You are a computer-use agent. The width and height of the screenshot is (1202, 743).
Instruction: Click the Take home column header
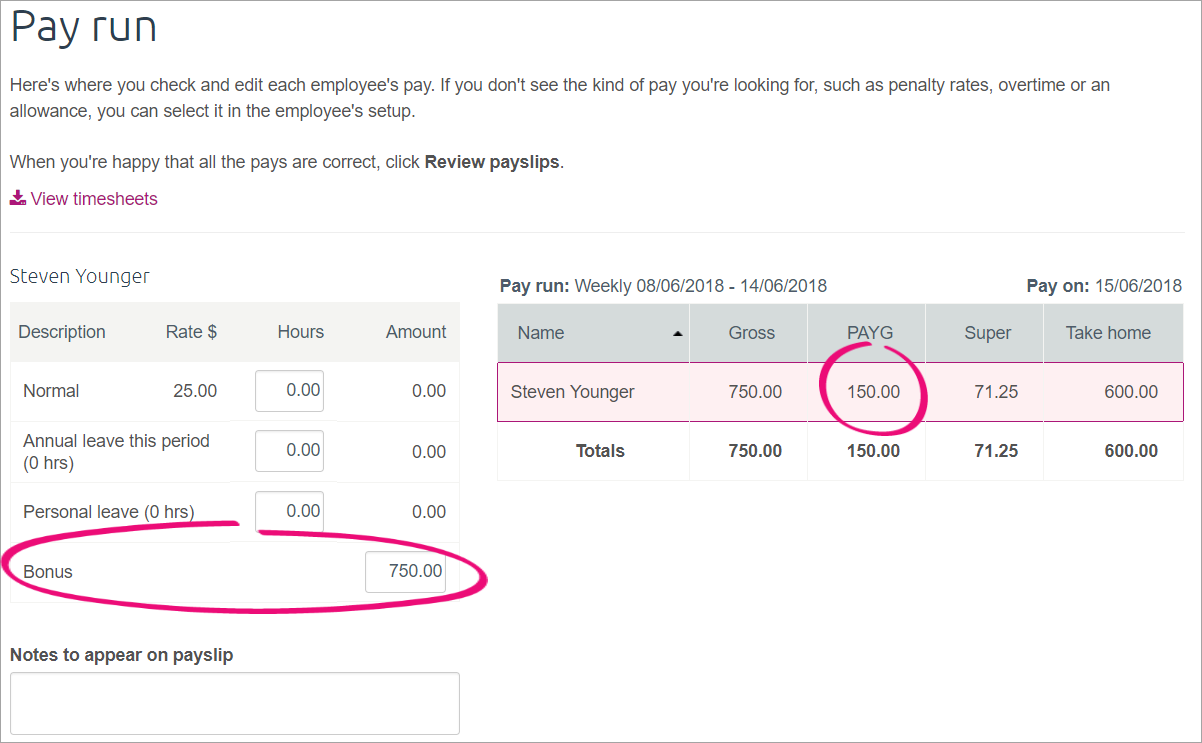click(x=1108, y=333)
